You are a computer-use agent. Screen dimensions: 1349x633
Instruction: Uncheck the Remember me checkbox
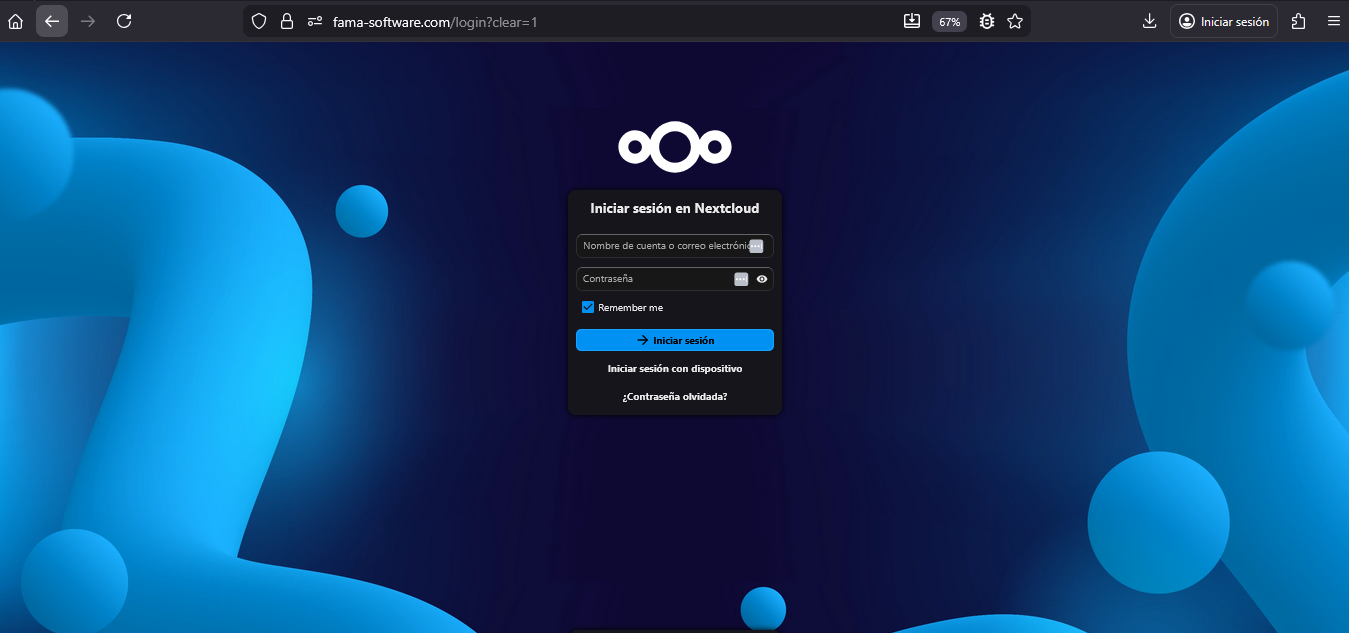(x=588, y=307)
